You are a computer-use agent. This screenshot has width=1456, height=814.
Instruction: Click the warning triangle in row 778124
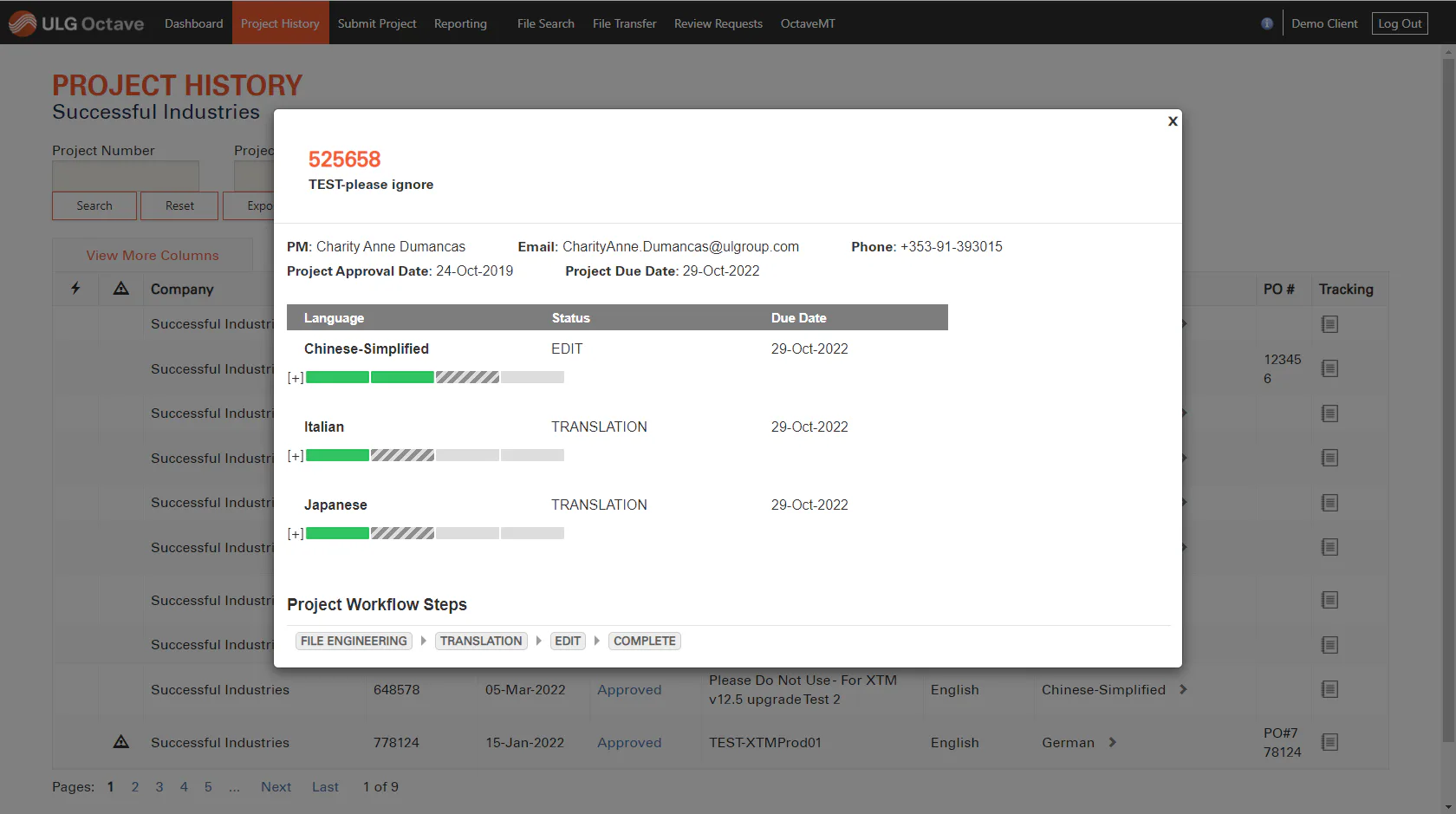(121, 742)
